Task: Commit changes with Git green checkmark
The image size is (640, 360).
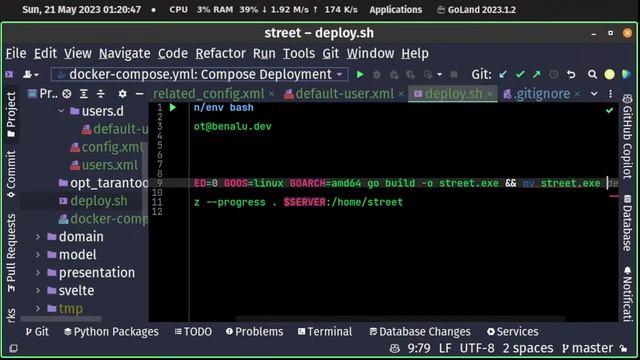Action: pyautogui.click(x=520, y=75)
